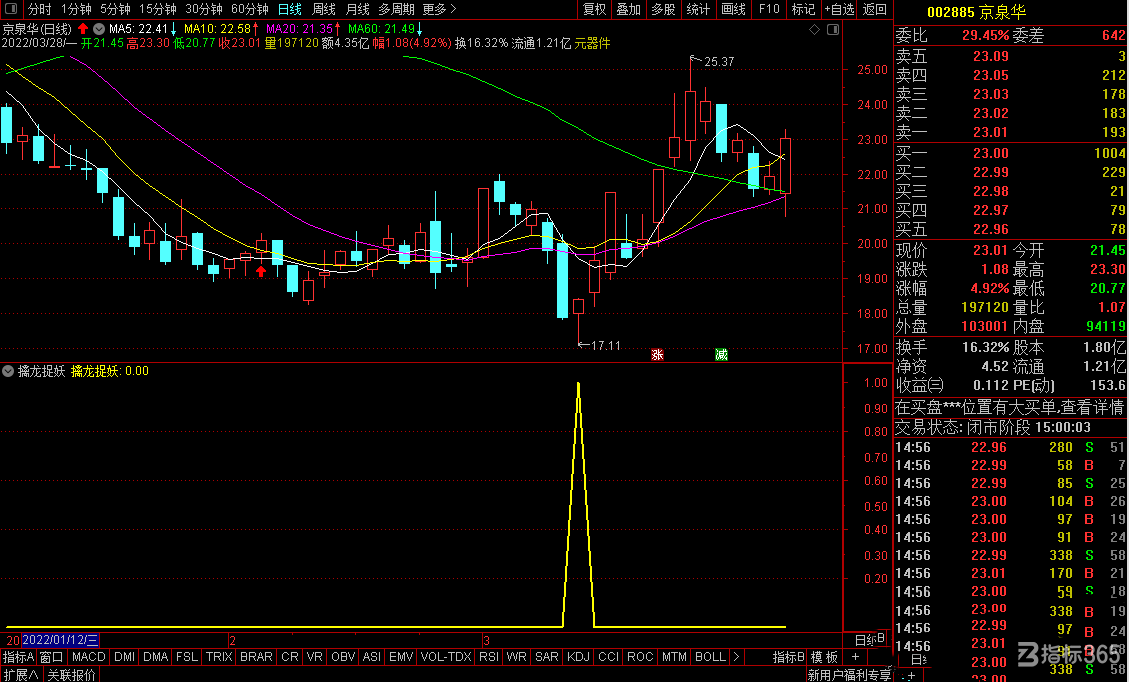1129x682 pixels.
Task: Select the FSL indicator
Action: point(187,657)
